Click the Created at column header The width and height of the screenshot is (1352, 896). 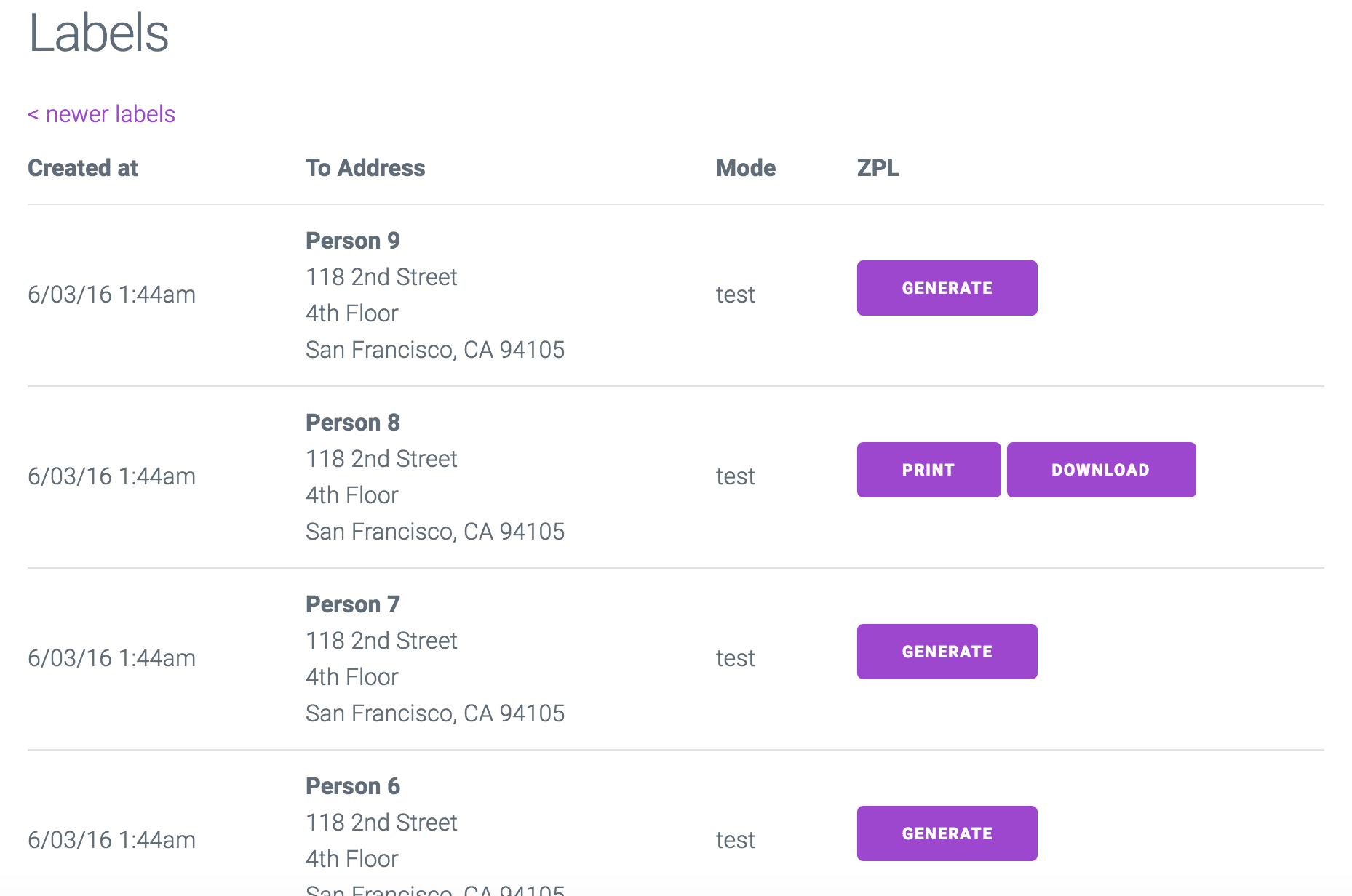[83, 168]
